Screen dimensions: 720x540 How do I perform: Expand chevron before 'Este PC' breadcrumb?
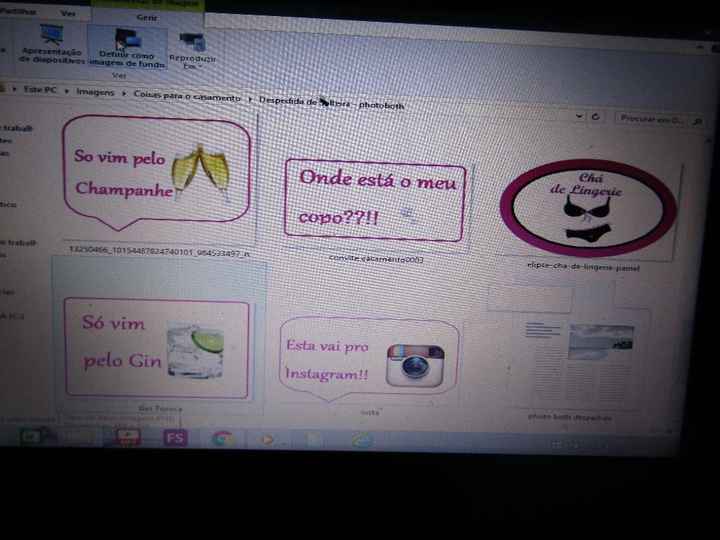(14, 89)
